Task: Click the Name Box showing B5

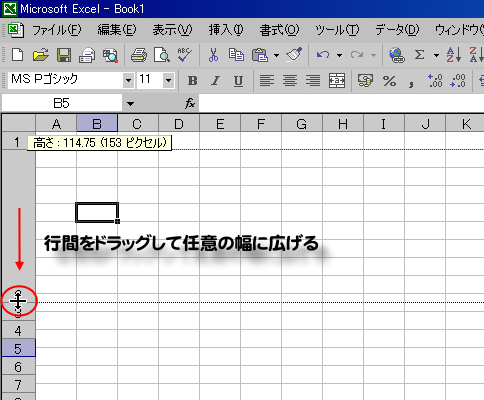Action: [62, 103]
